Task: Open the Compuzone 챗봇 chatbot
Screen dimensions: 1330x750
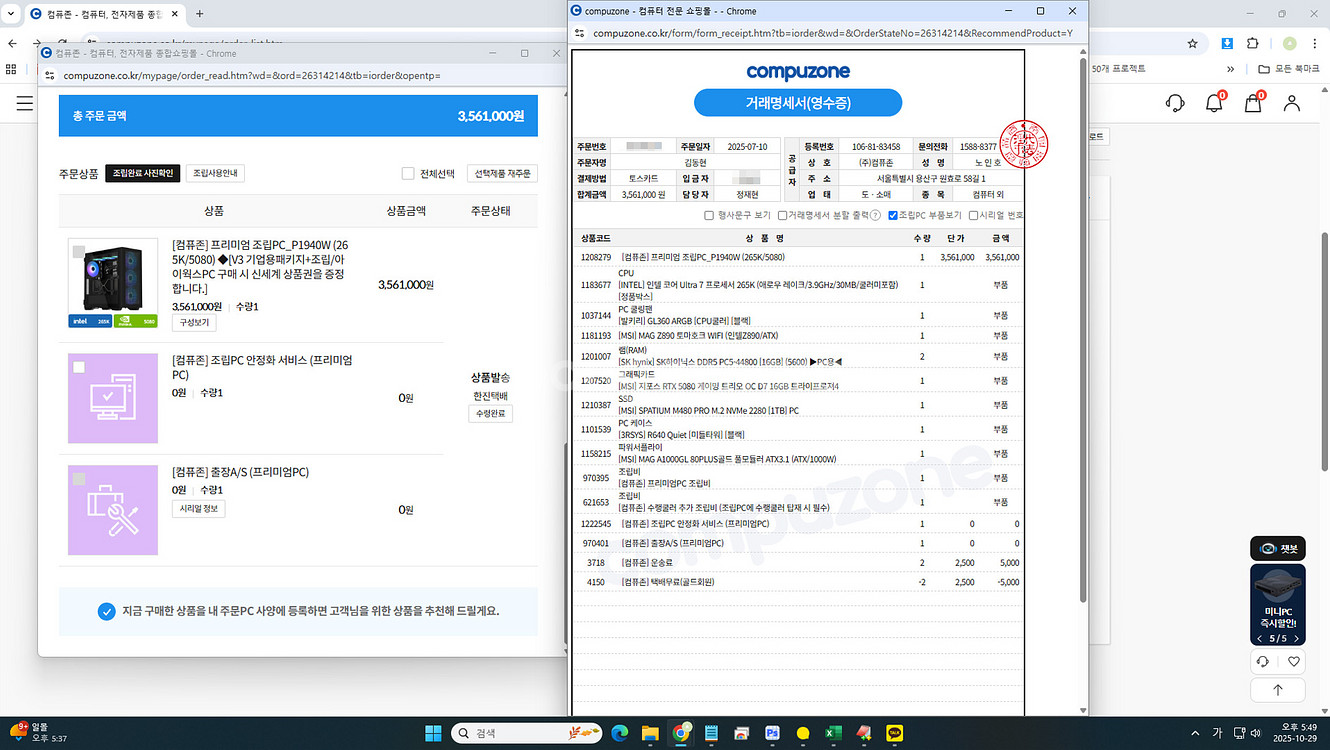Action: point(1277,548)
